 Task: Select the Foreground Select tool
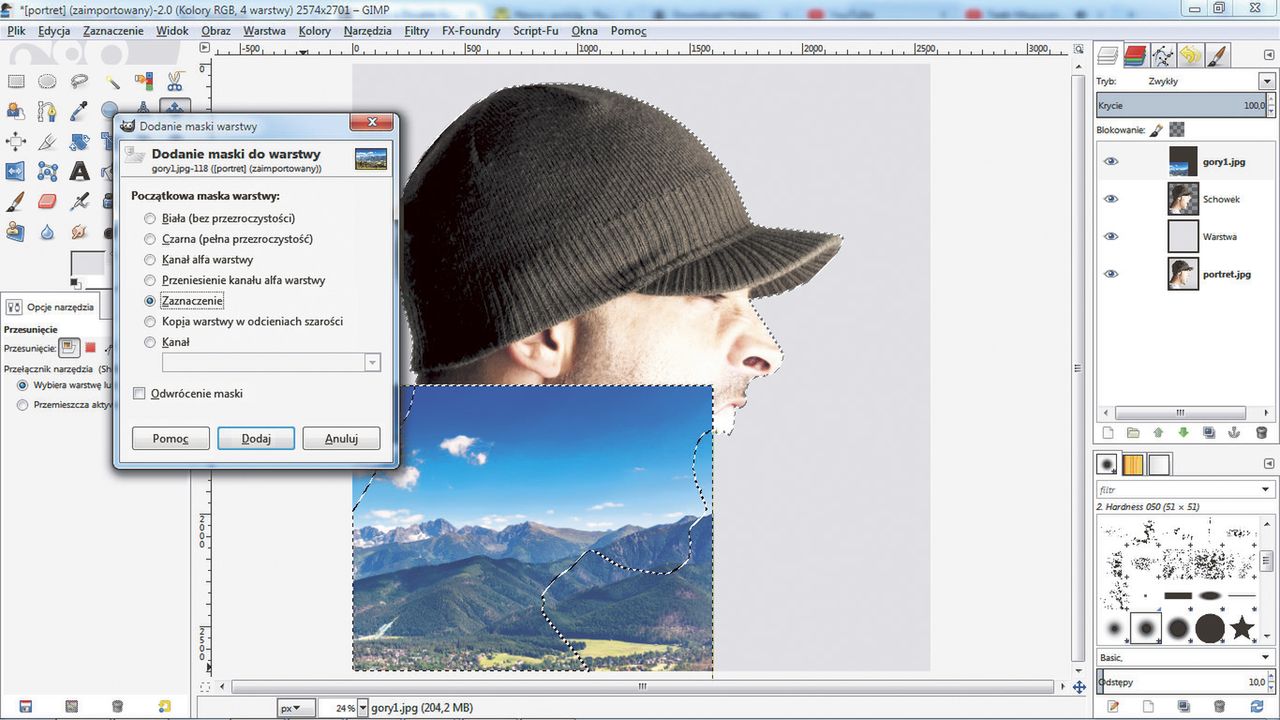click(x=16, y=112)
